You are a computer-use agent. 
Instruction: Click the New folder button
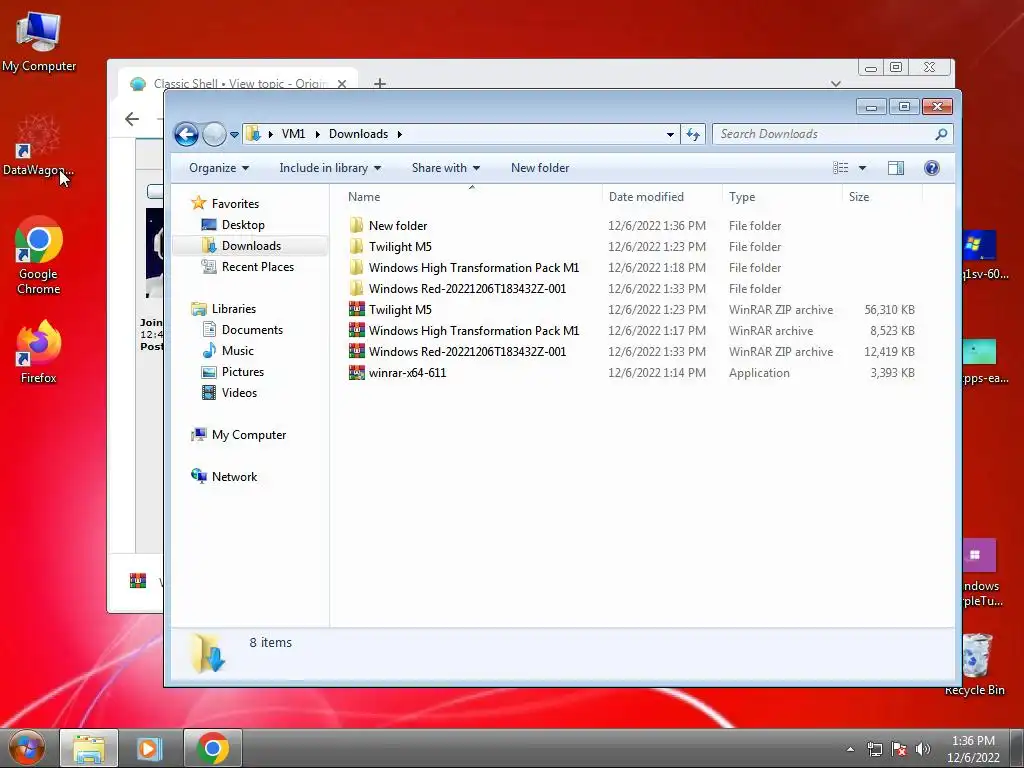540,168
